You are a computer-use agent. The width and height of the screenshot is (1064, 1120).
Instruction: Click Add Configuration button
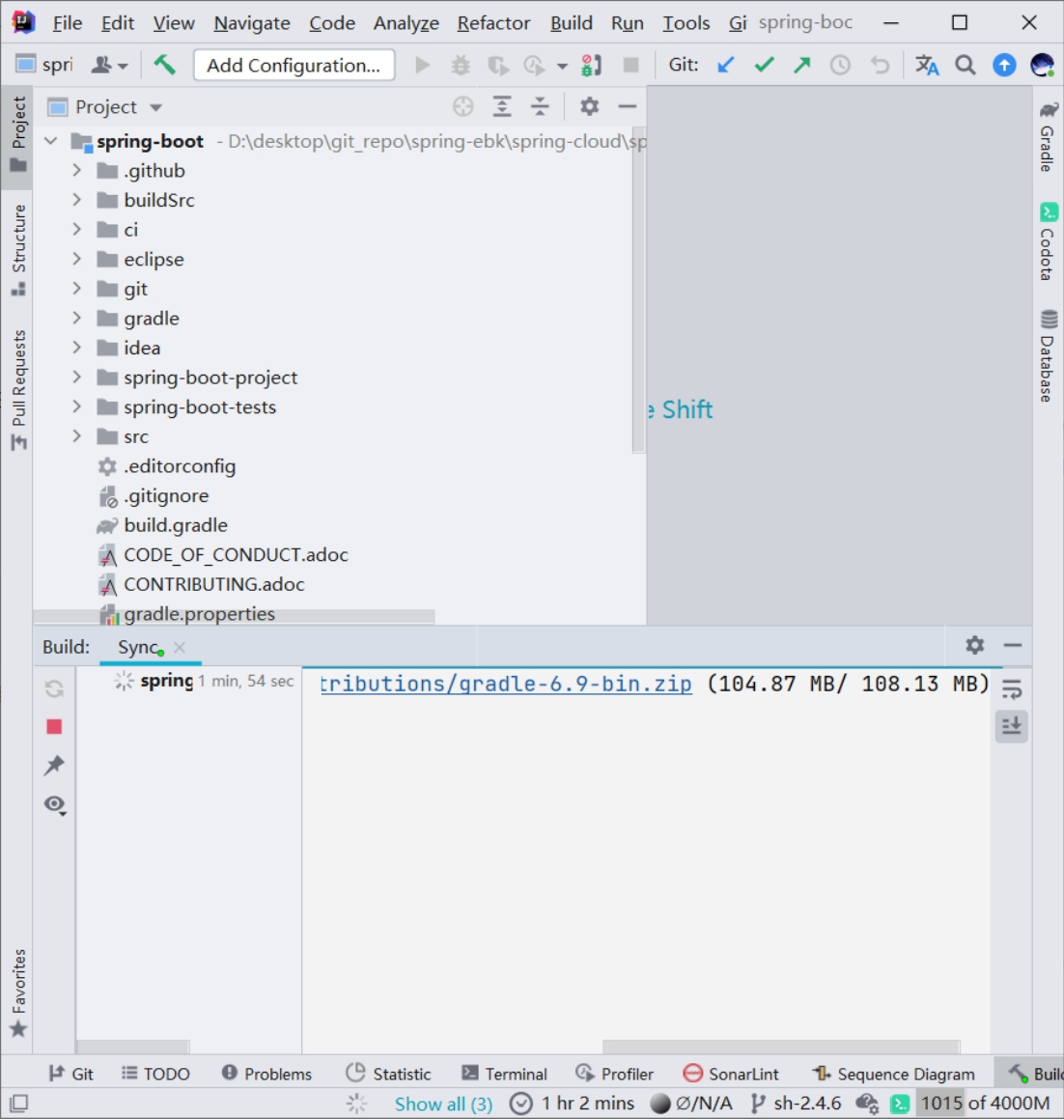pos(294,65)
